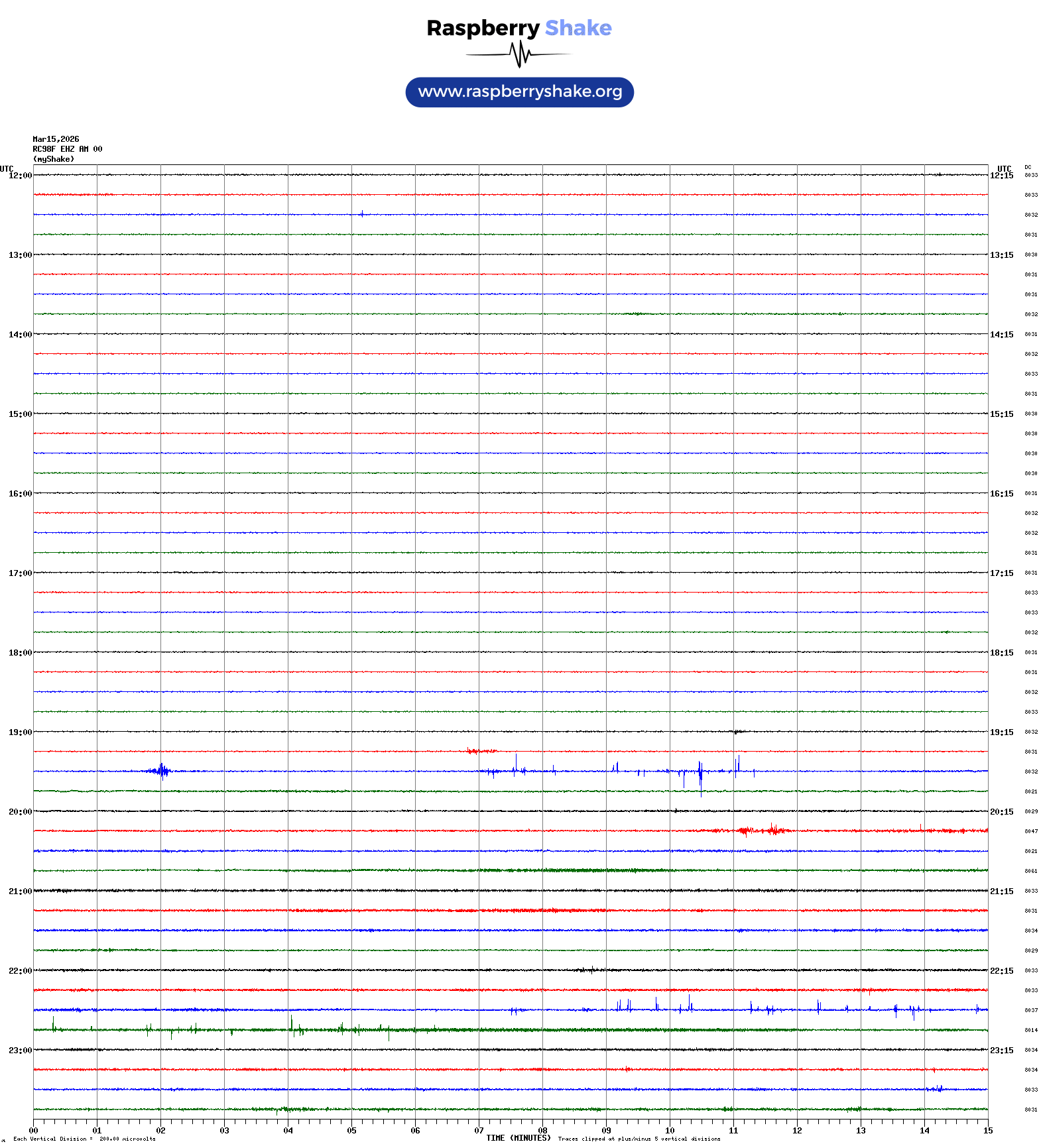Click the DC column header at top right
1041x1148 pixels.
(x=1028, y=167)
